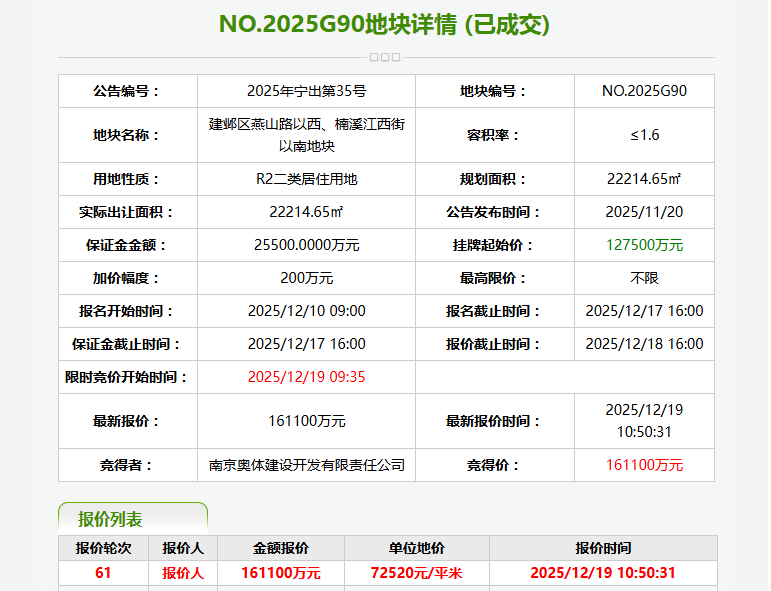
Task: Click the 限时竞价开始时间 label
Action: point(127,377)
